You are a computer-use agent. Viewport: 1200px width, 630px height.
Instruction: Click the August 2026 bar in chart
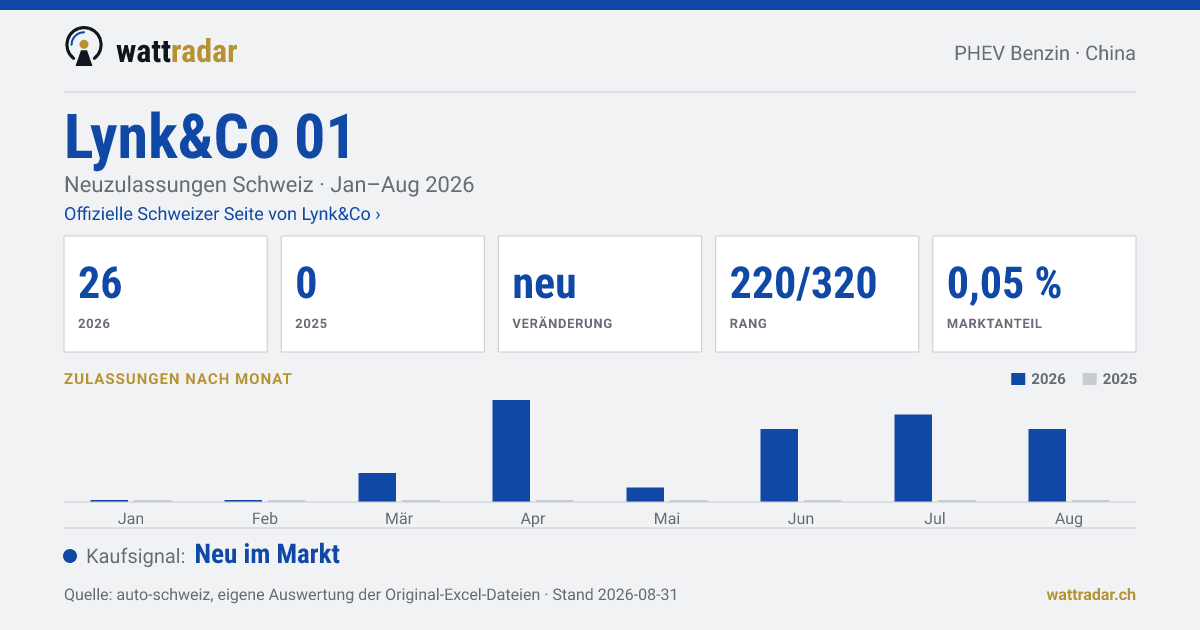(1047, 465)
